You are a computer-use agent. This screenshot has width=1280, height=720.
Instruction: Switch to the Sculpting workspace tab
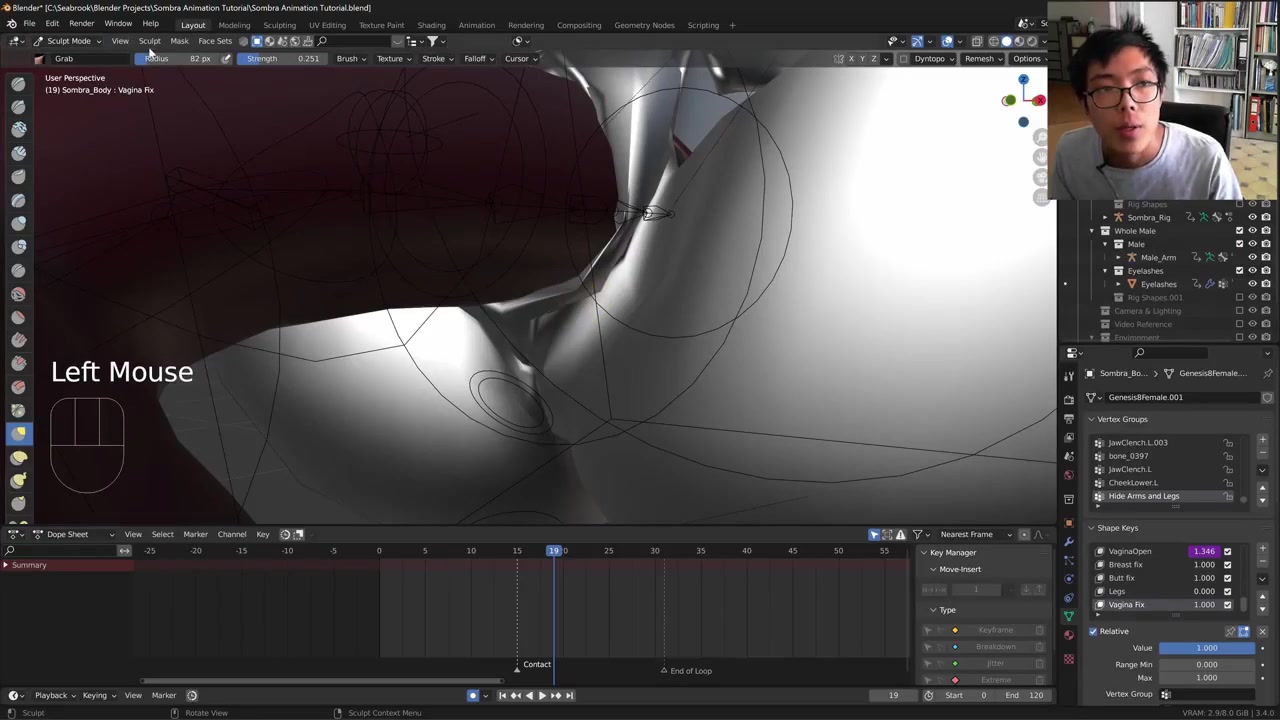pyautogui.click(x=279, y=25)
